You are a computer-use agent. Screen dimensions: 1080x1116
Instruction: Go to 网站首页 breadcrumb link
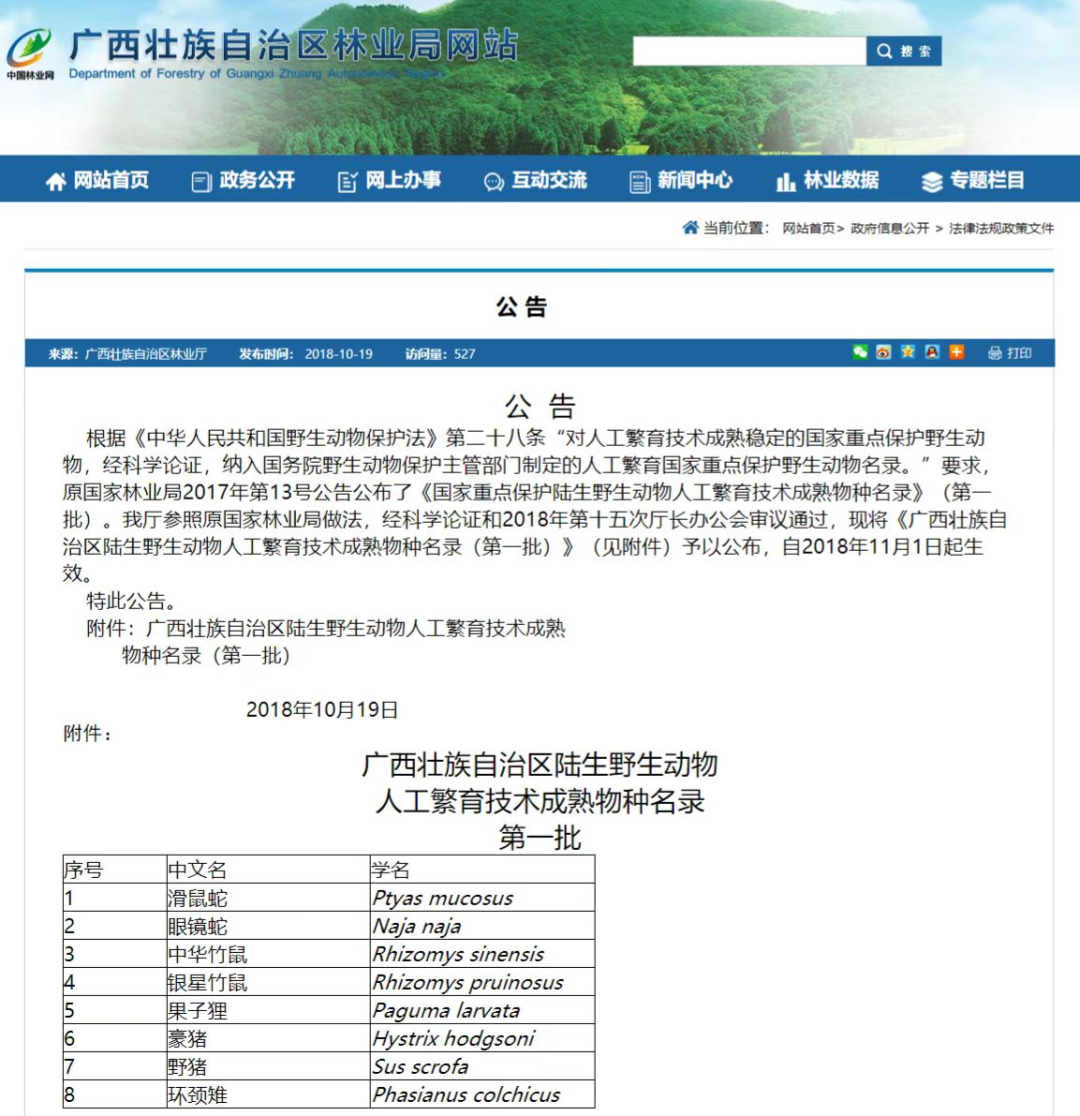808,228
